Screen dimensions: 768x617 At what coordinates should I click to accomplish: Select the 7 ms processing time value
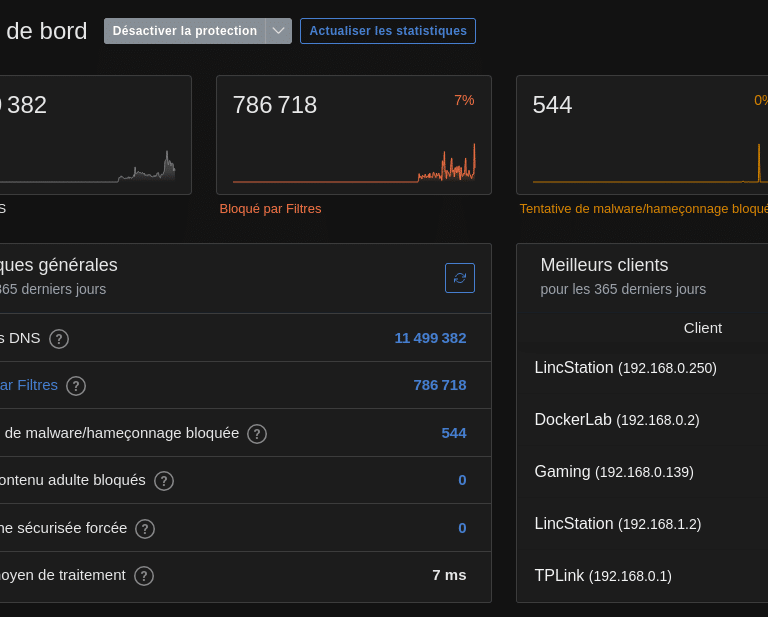449,575
